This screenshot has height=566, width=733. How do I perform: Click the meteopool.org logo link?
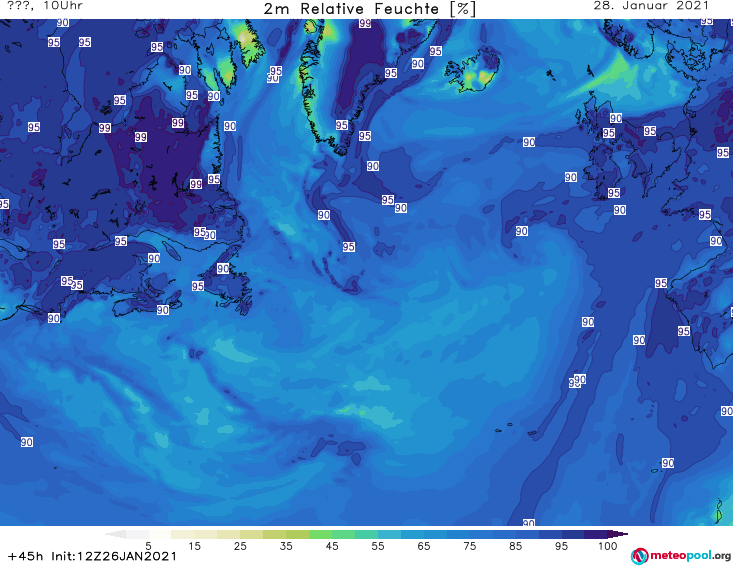pyautogui.click(x=681, y=556)
